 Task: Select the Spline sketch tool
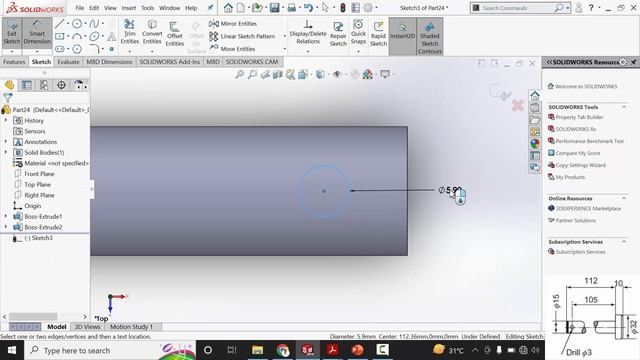(94, 24)
